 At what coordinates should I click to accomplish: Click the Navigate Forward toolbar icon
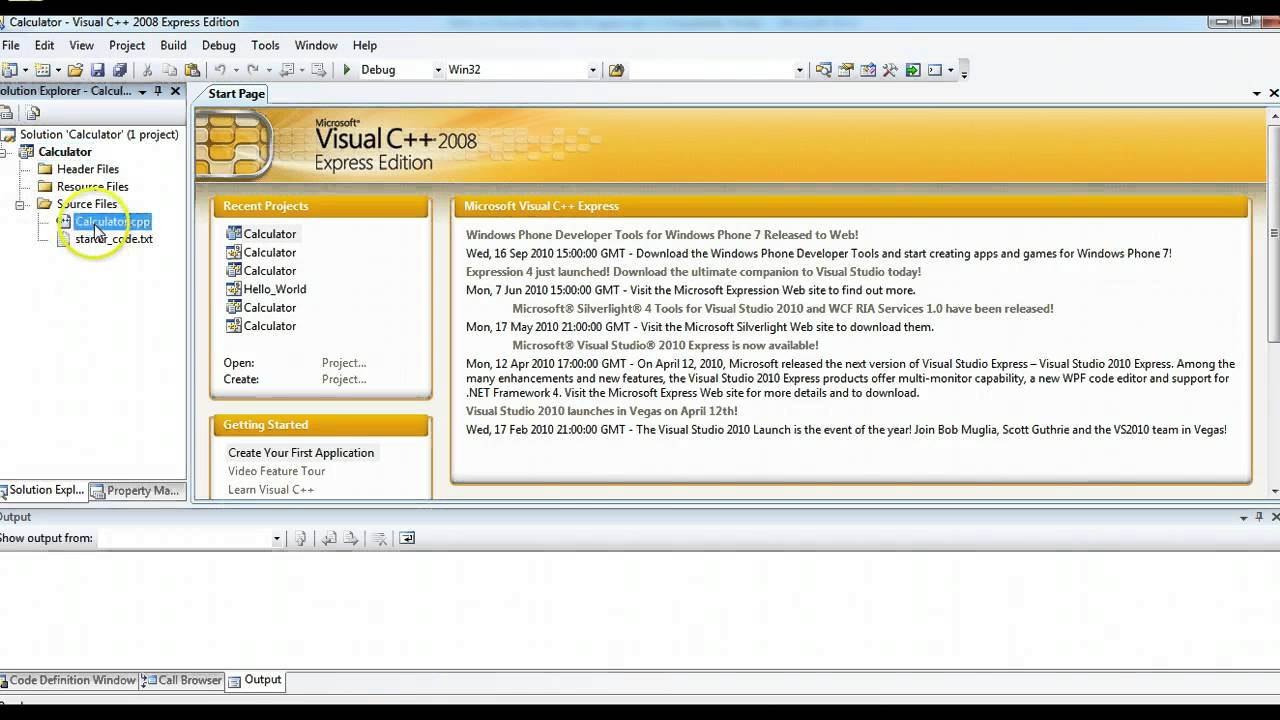click(x=318, y=70)
